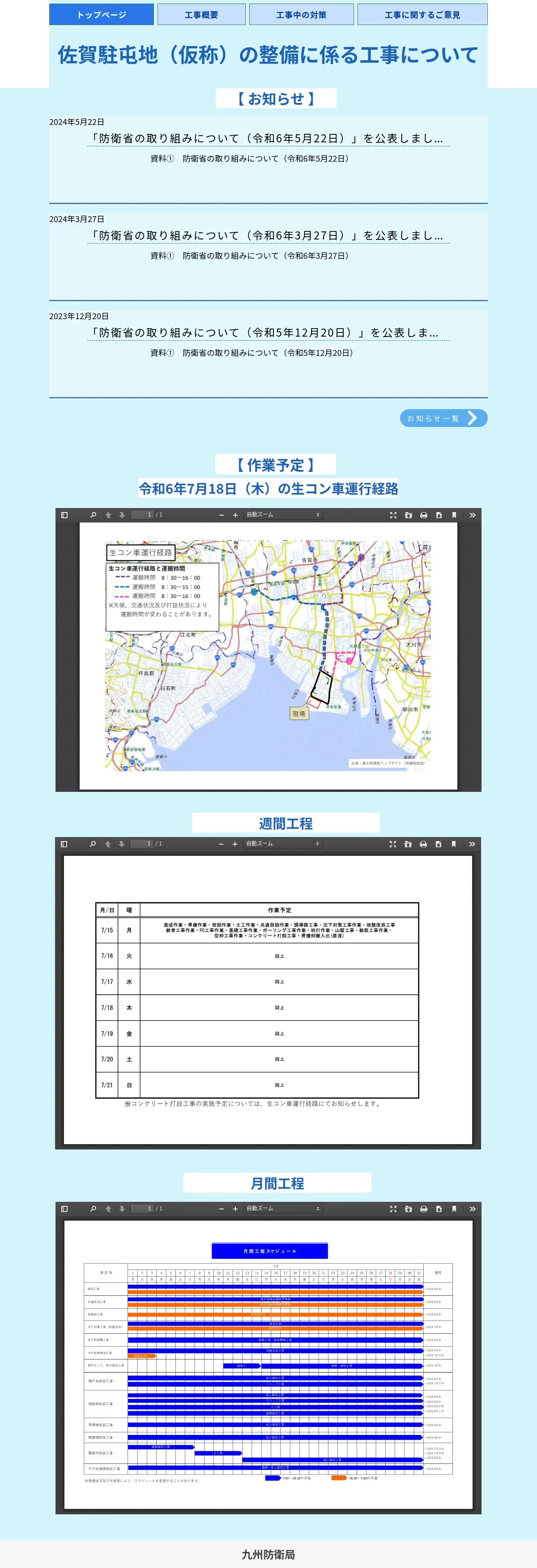
Task: Go to previous page in 週間工程 PDF viewer
Action: 108,844
